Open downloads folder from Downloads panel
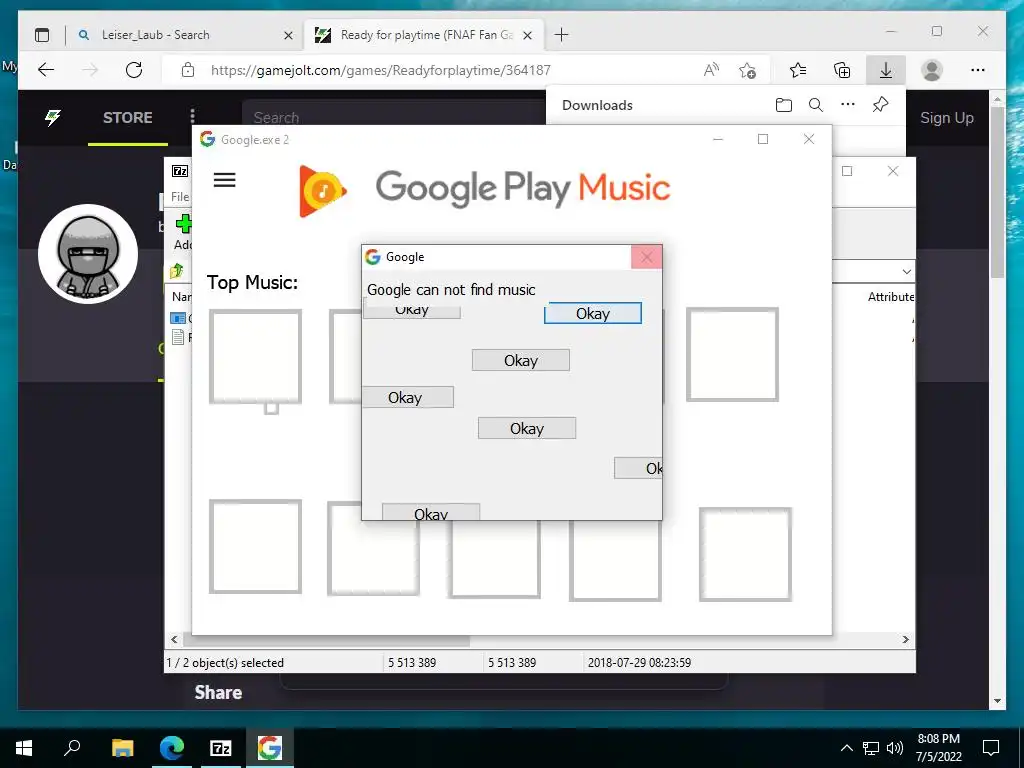Screen dimensions: 1024x768 [784, 104]
